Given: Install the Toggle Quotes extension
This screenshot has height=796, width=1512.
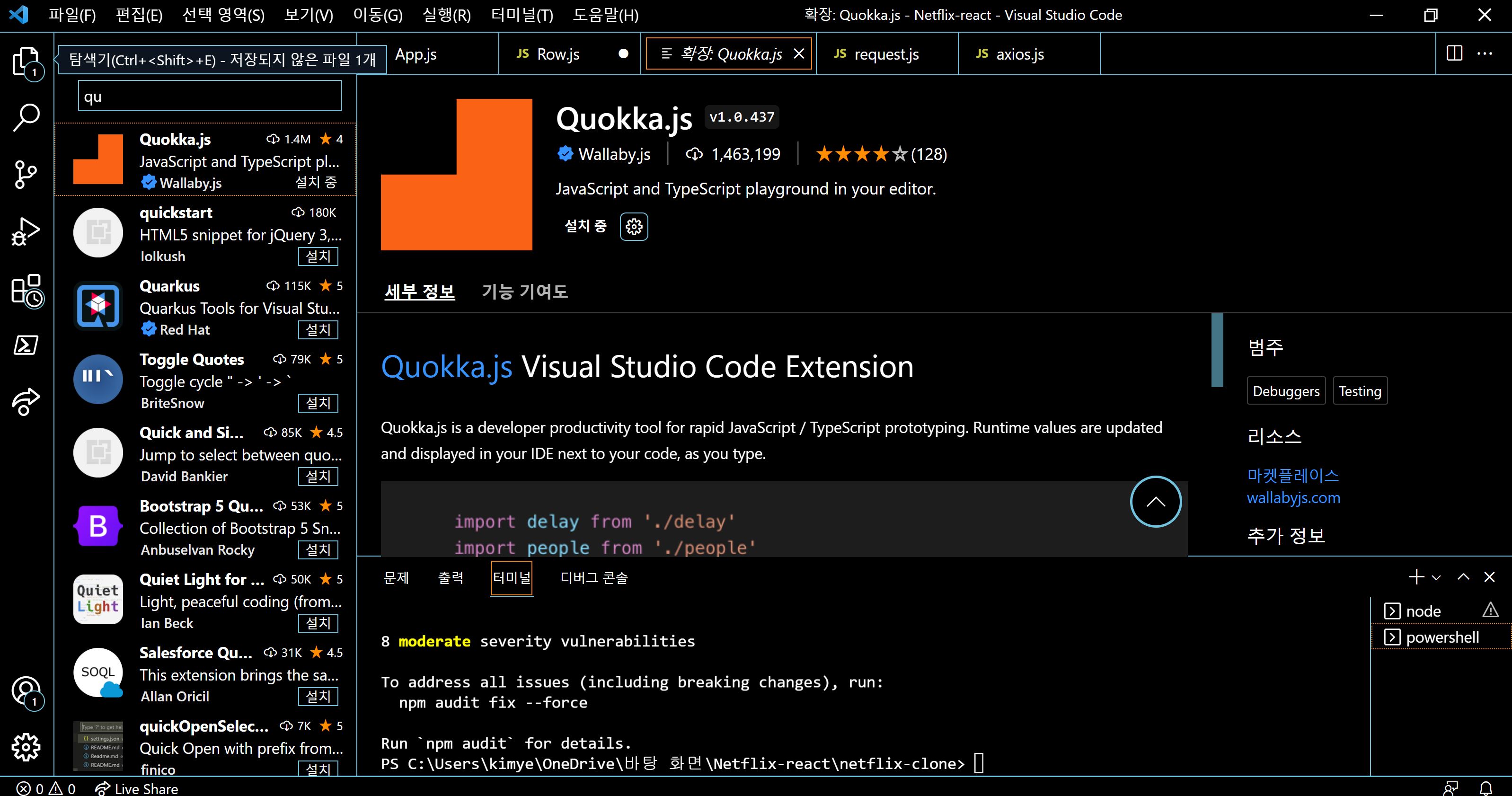Looking at the screenshot, I should click(318, 403).
